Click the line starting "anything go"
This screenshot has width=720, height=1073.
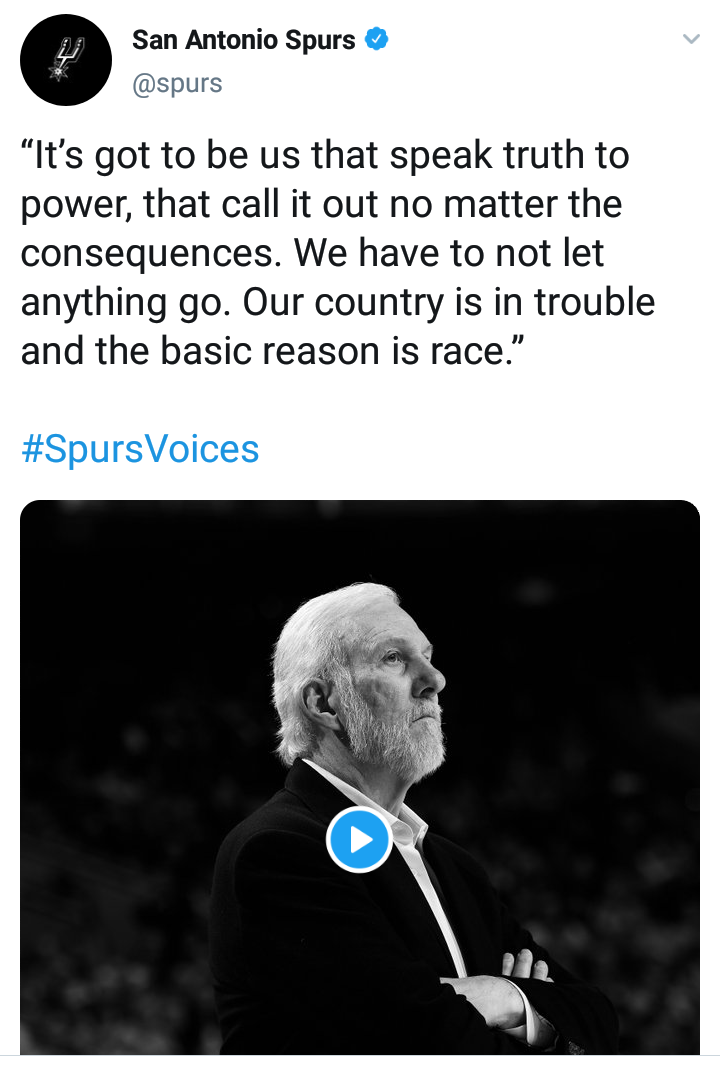(337, 302)
